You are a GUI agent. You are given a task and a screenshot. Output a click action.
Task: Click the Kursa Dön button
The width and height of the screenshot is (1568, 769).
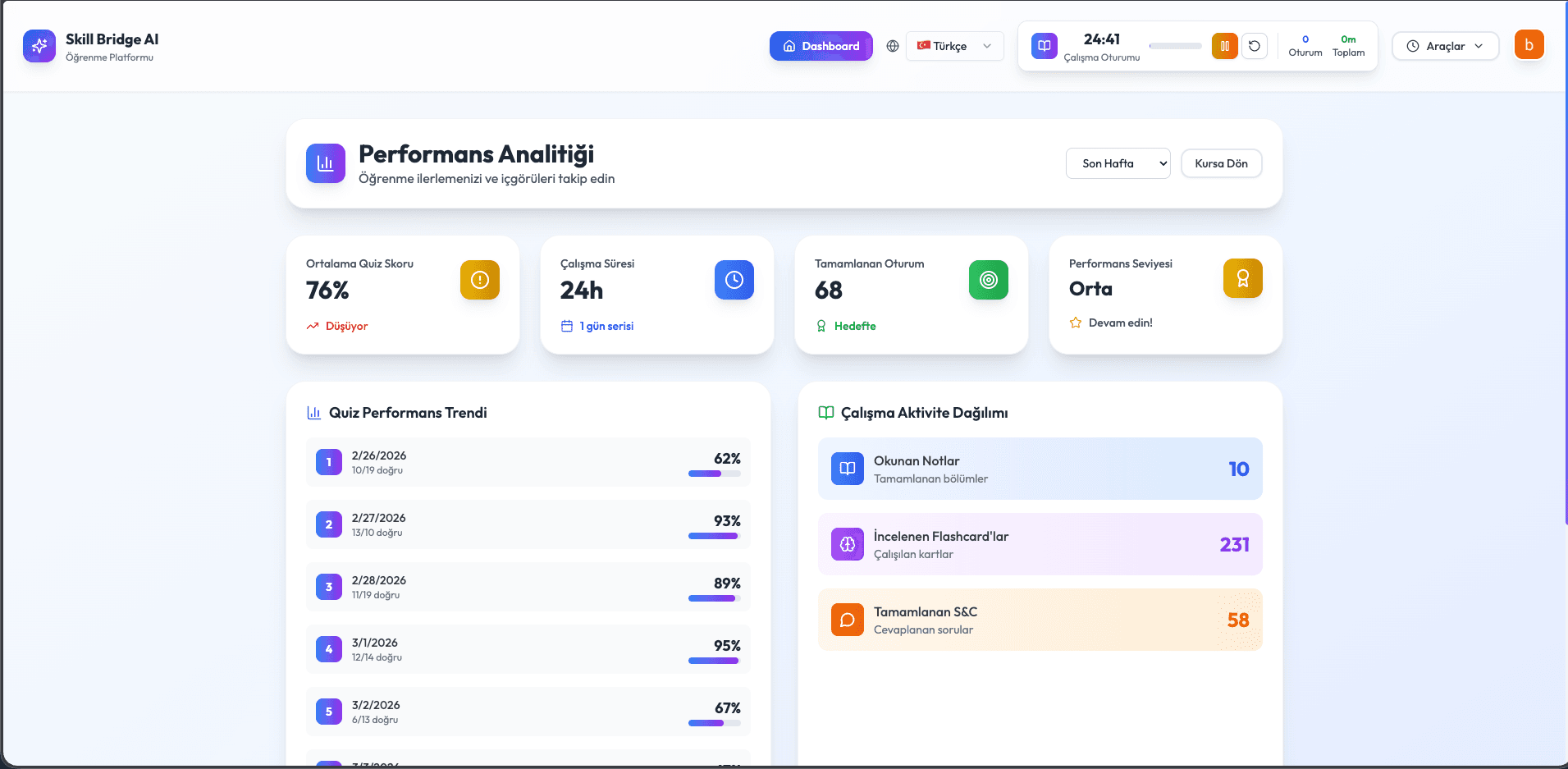[1221, 163]
